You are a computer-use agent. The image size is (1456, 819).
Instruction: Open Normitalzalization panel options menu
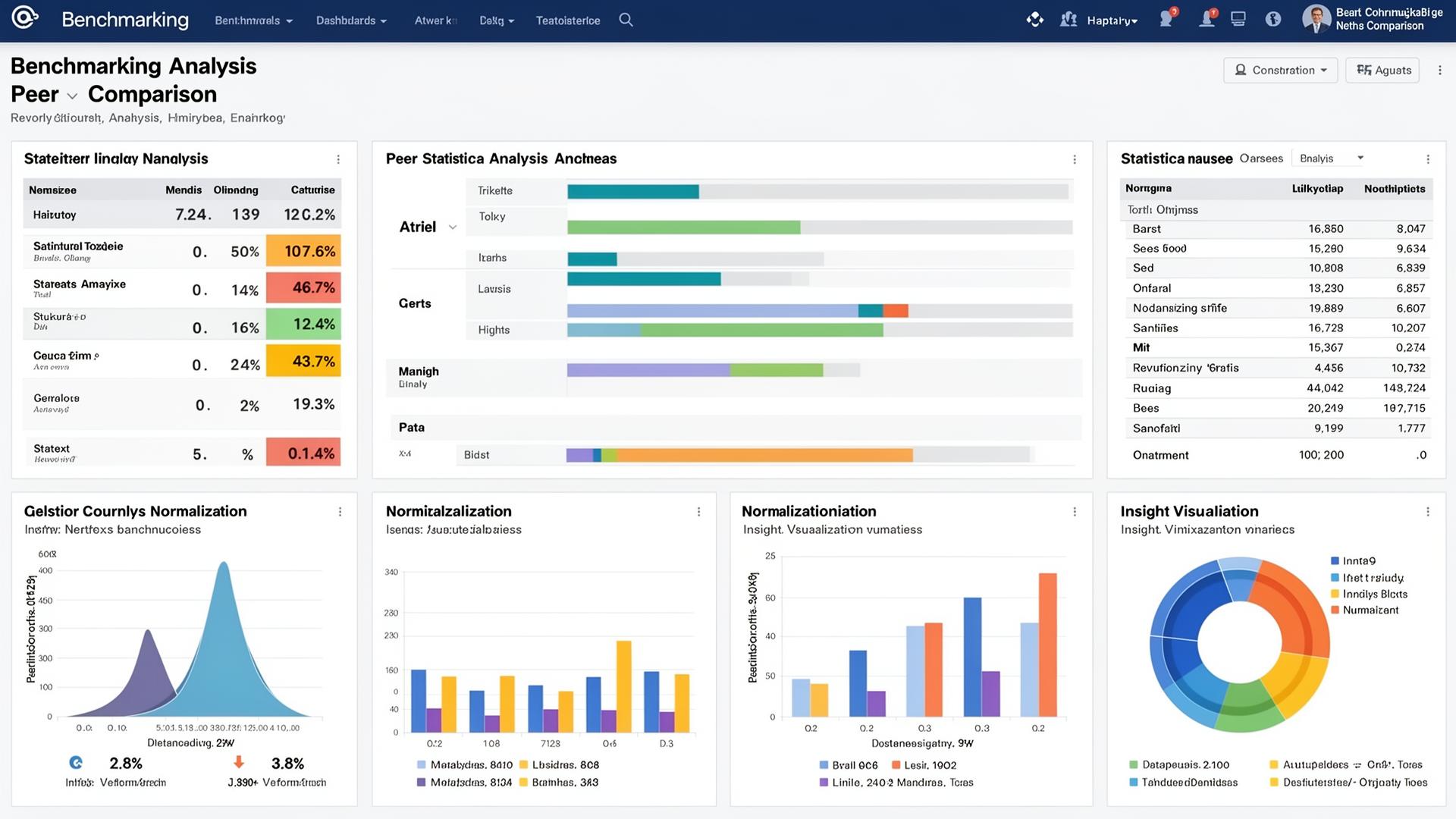698,512
